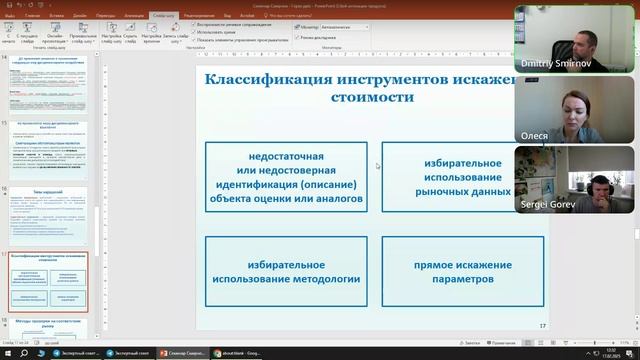This screenshot has height=360, width=640.
Task: Open the File tab
Action: tap(10, 16)
